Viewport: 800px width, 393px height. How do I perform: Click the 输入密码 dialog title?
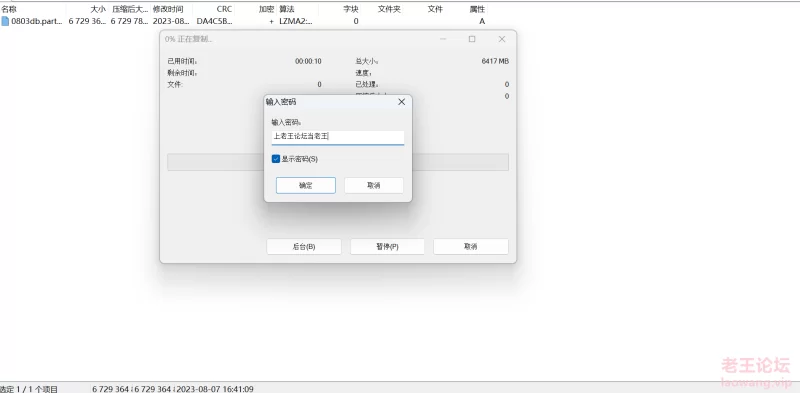tap(281, 102)
